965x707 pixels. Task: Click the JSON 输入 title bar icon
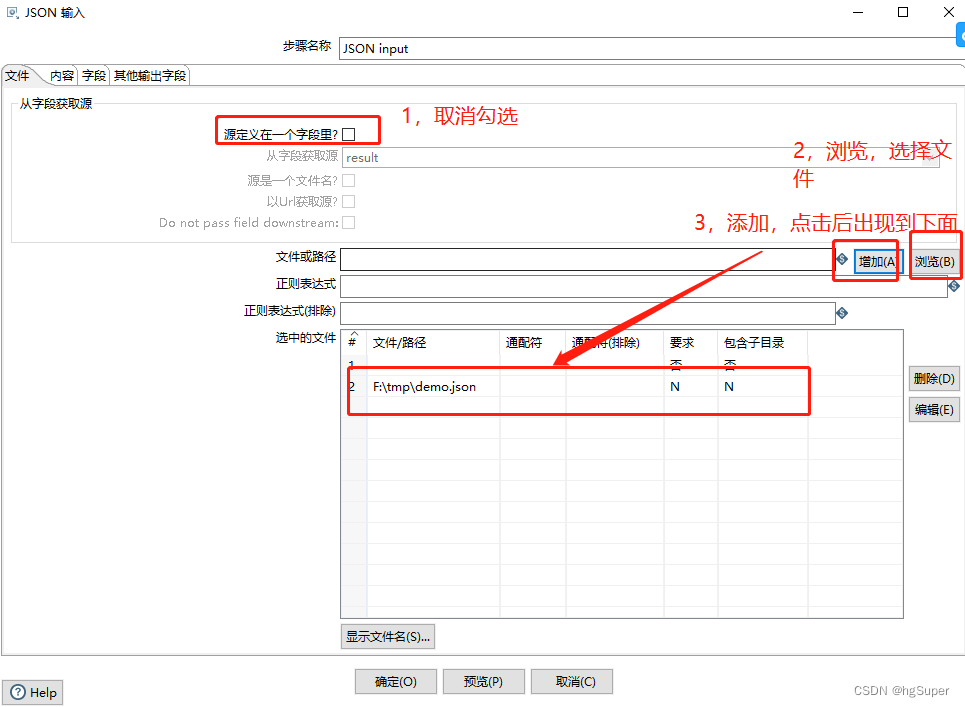pyautogui.click(x=12, y=12)
